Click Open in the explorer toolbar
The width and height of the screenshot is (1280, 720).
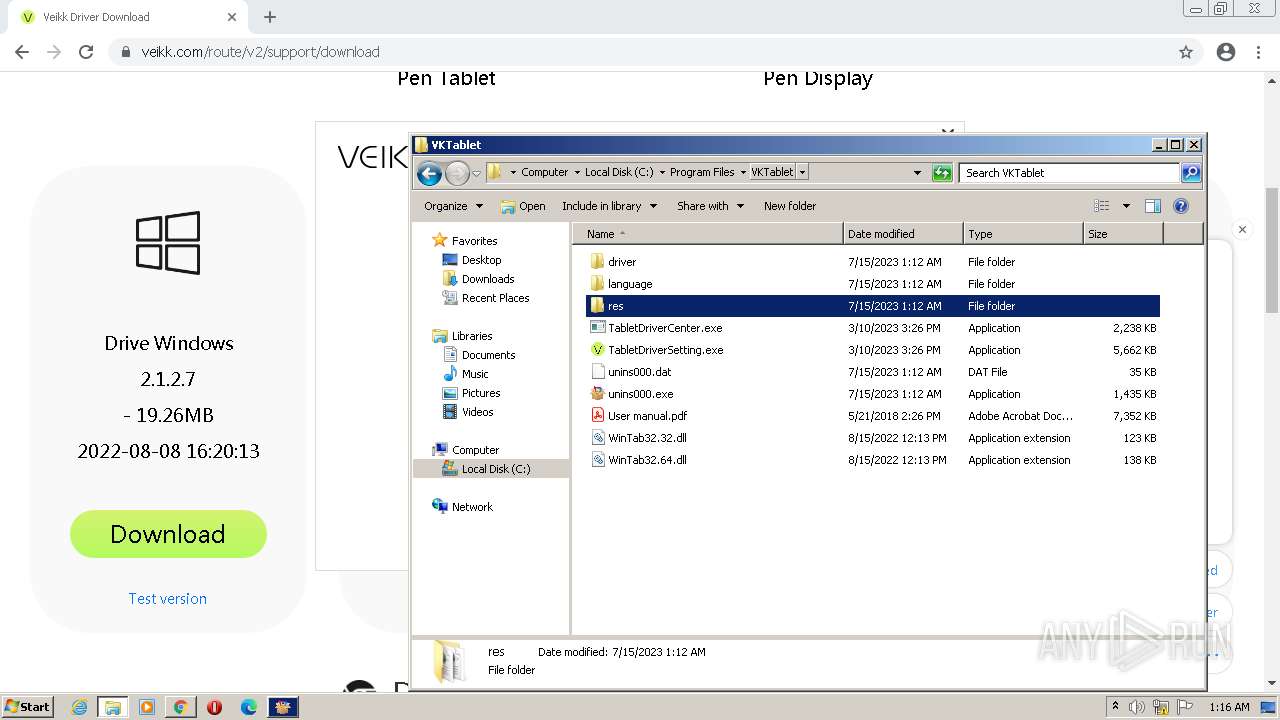click(523, 206)
